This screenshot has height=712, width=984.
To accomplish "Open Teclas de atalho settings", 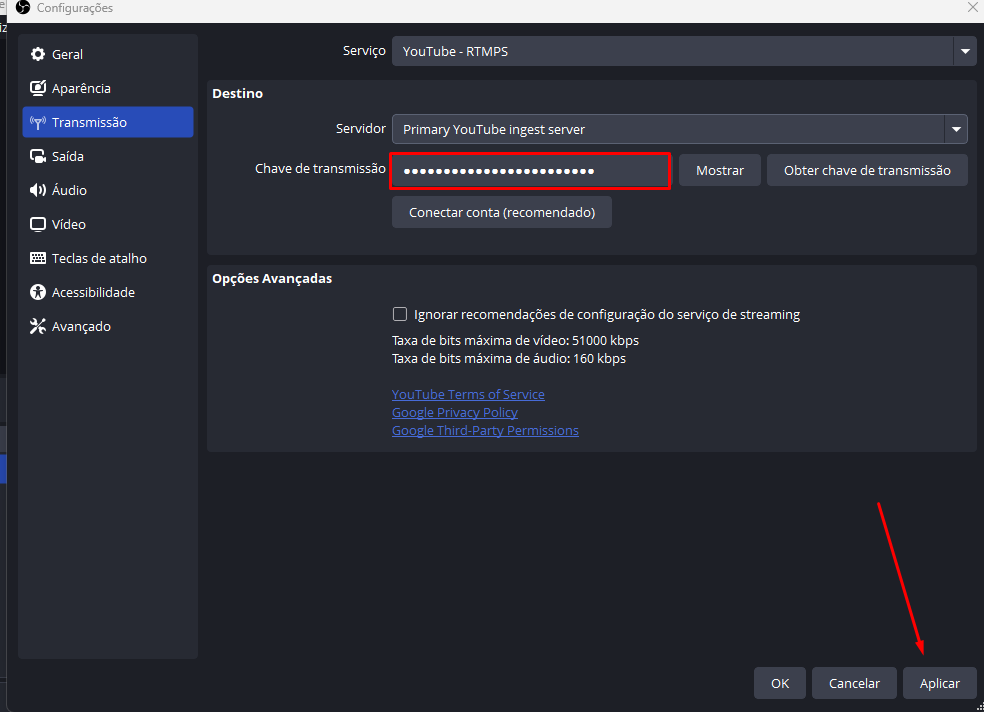I will 108,258.
